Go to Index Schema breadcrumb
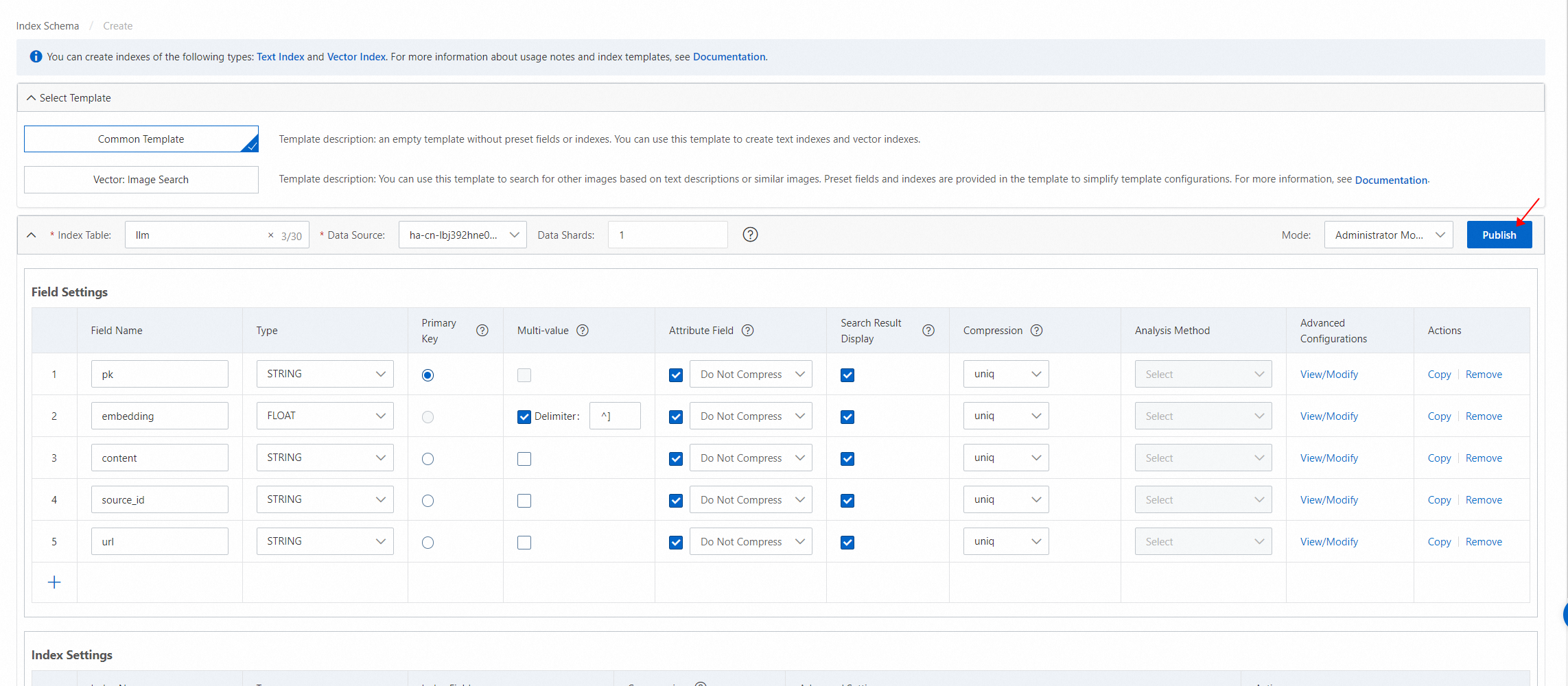Viewport: 1568px width, 686px height. point(47,26)
